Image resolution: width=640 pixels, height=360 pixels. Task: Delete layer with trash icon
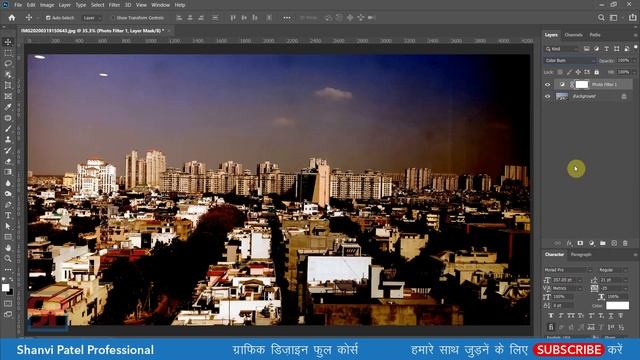(625, 243)
